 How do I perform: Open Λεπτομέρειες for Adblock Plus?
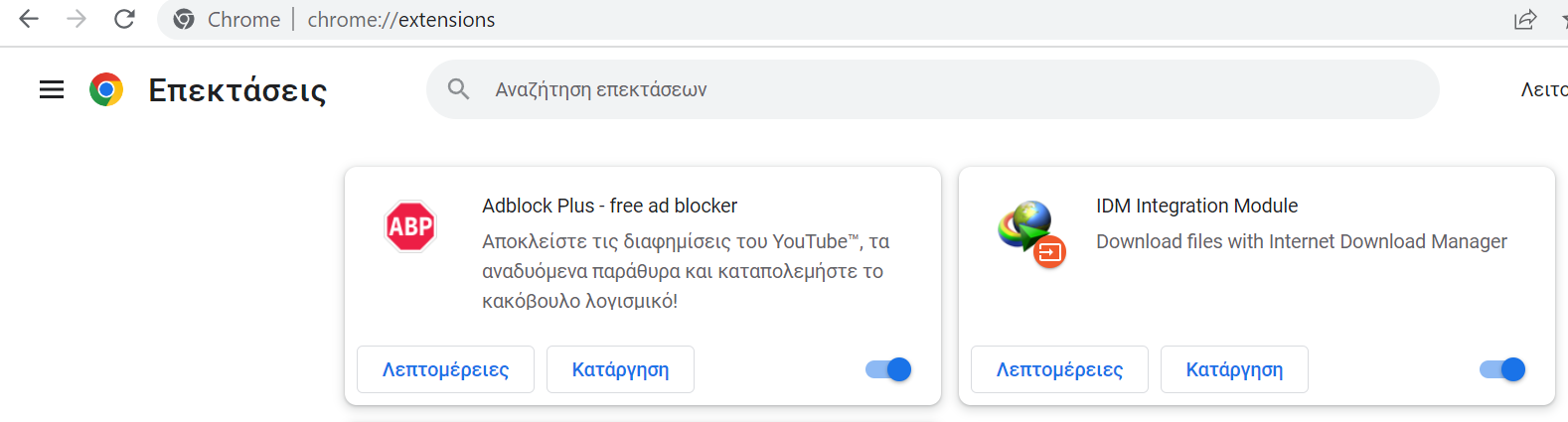445,369
